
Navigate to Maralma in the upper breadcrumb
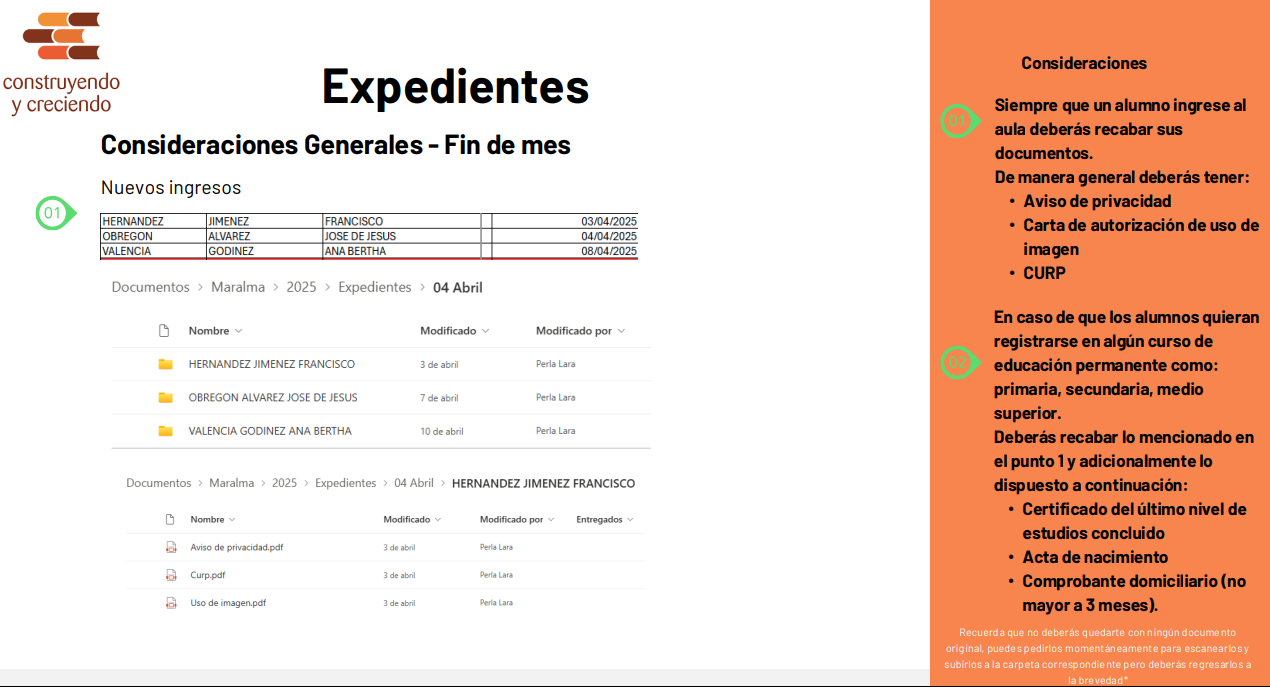click(x=238, y=287)
